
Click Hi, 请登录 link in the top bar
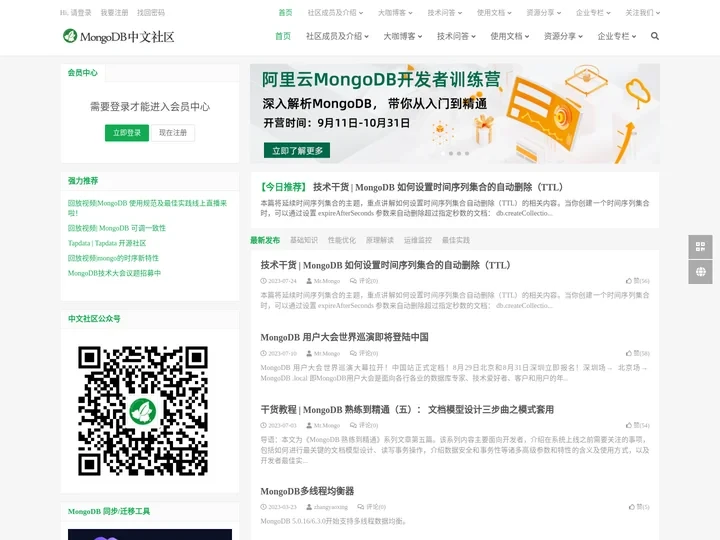75,12
